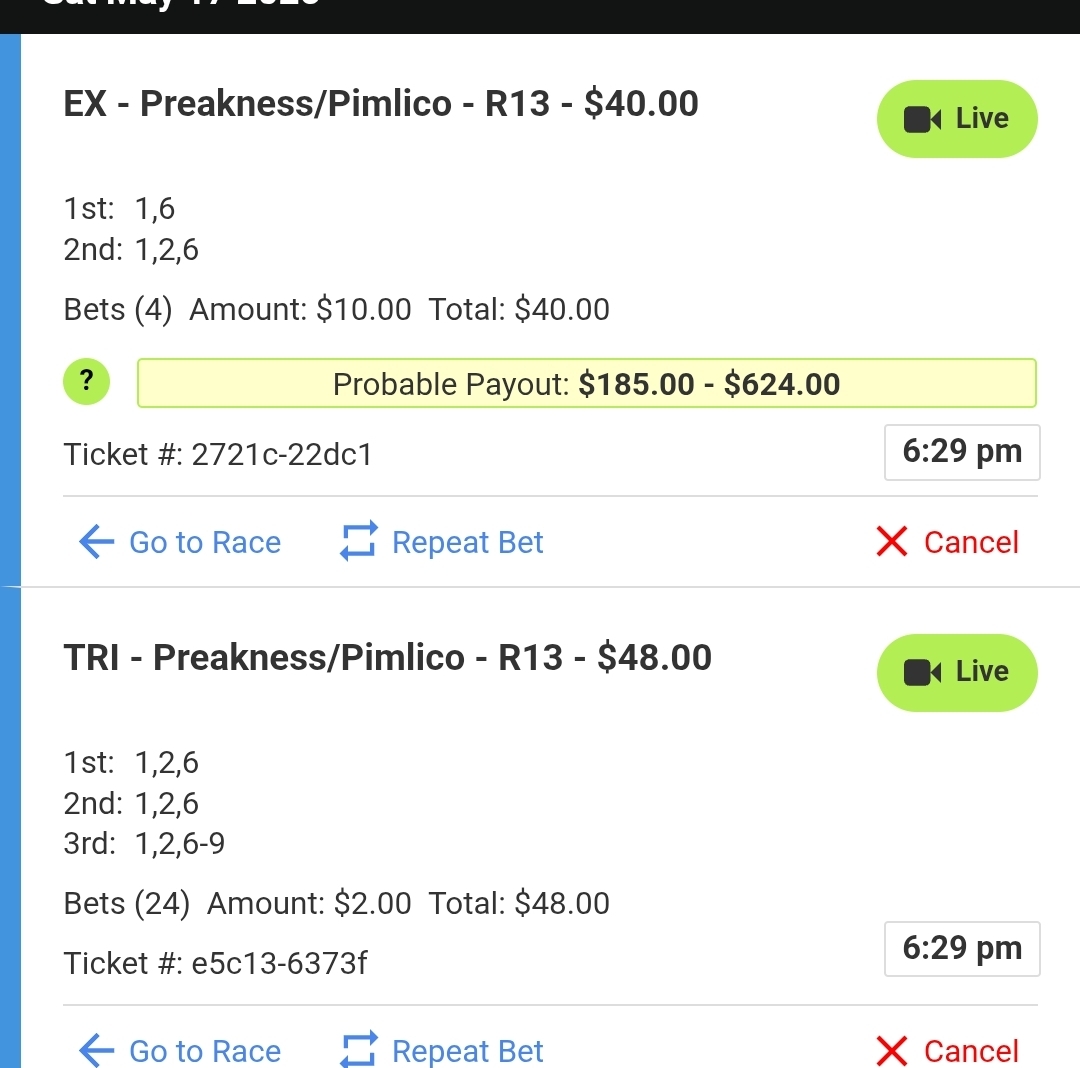The height and width of the screenshot is (1068, 1080).
Task: Click the green question mark help icon
Action: tap(86, 381)
